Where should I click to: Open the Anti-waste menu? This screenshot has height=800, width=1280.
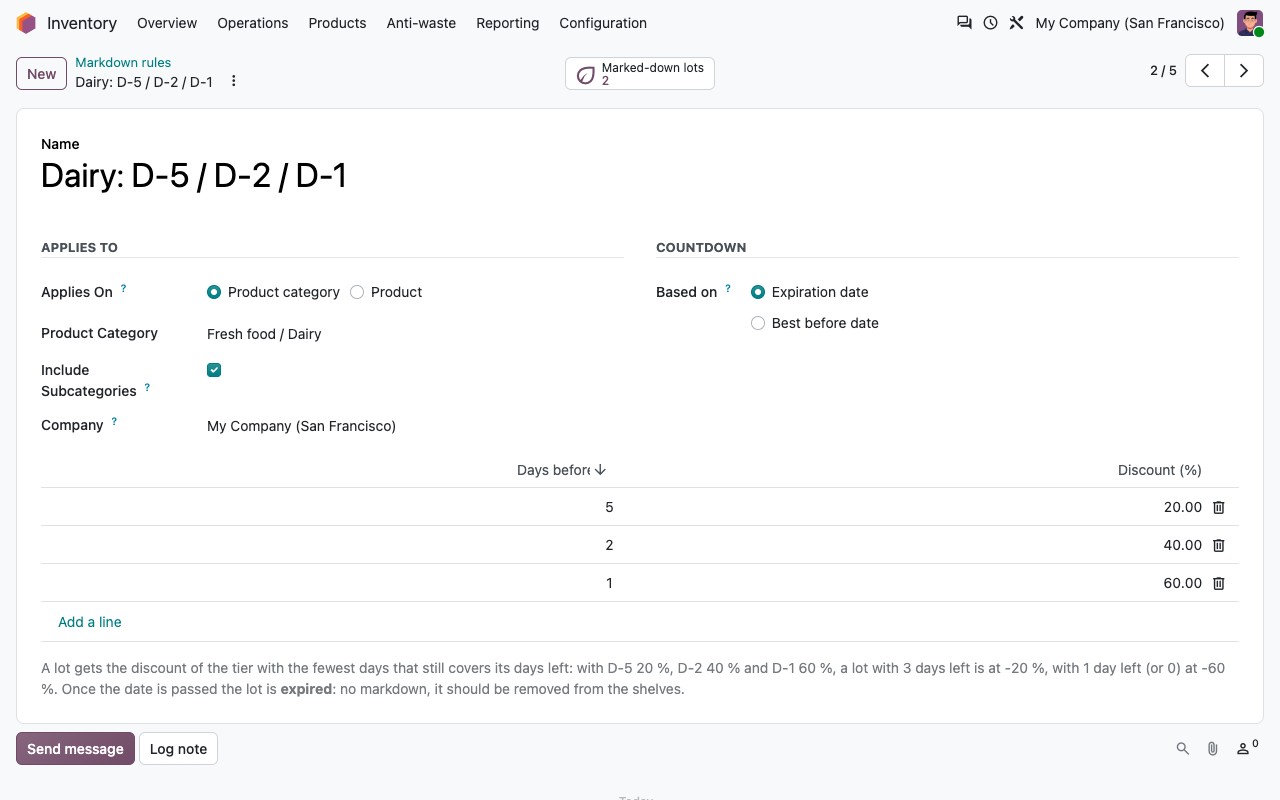(421, 23)
